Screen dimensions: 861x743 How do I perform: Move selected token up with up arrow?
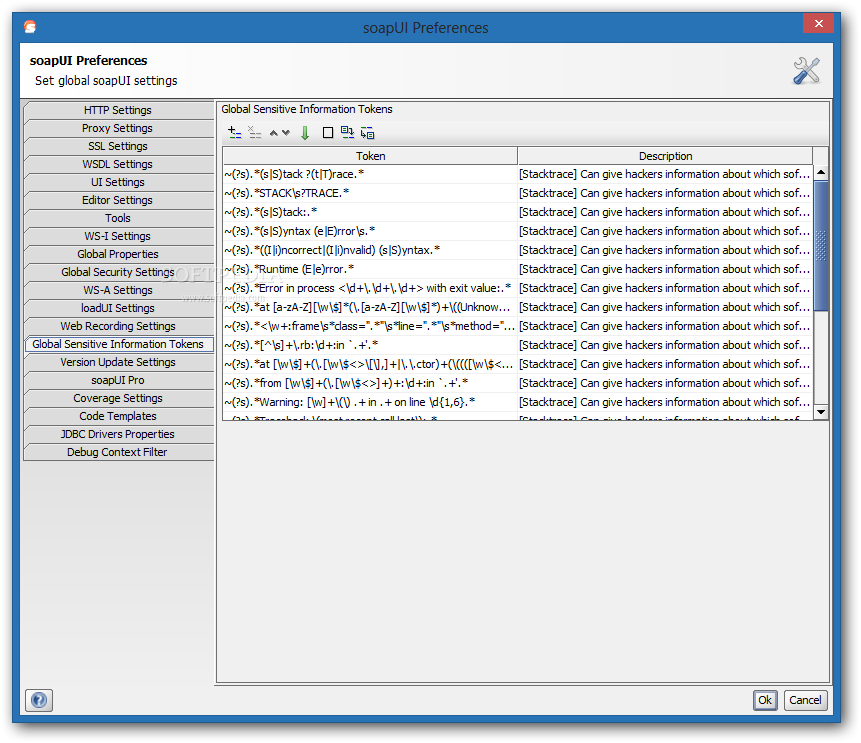pyautogui.click(x=273, y=133)
